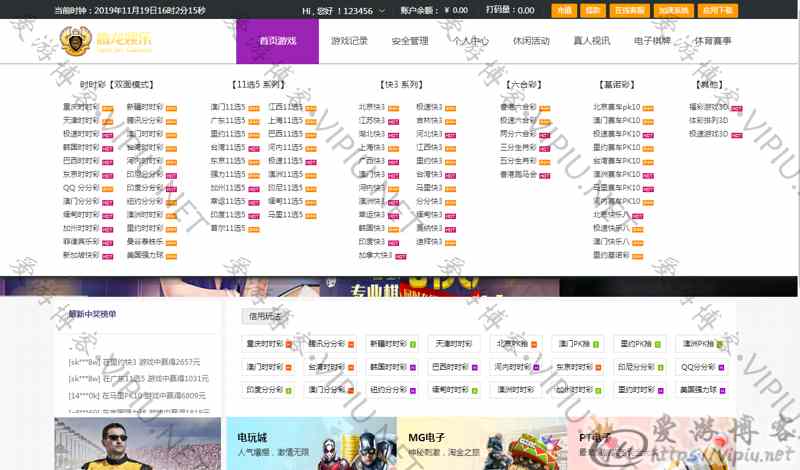Open the 广东11选5 game link
Viewport: 800px width, 470px height.
228,120
